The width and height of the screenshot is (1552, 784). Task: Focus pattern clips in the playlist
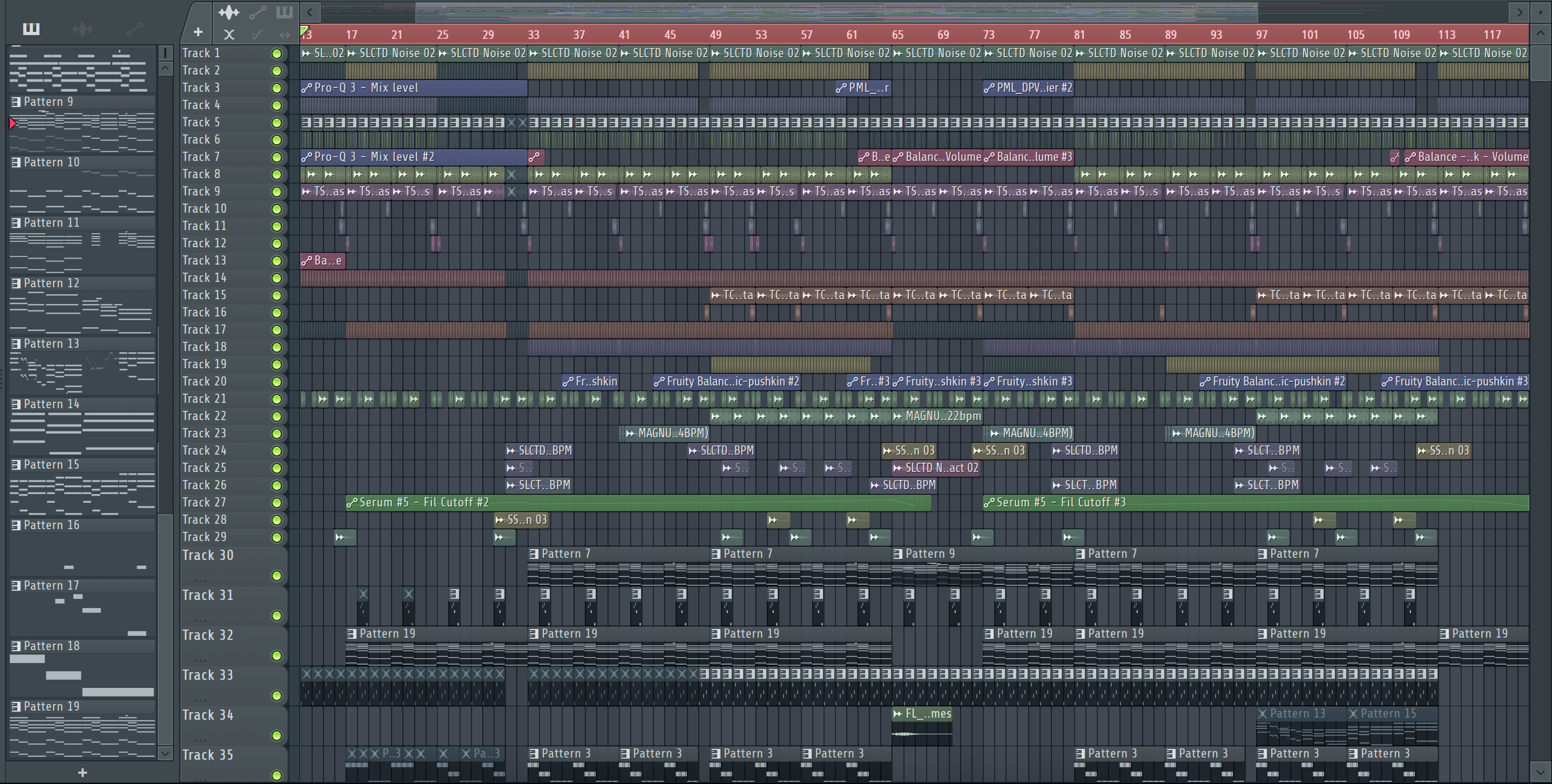tap(285, 11)
